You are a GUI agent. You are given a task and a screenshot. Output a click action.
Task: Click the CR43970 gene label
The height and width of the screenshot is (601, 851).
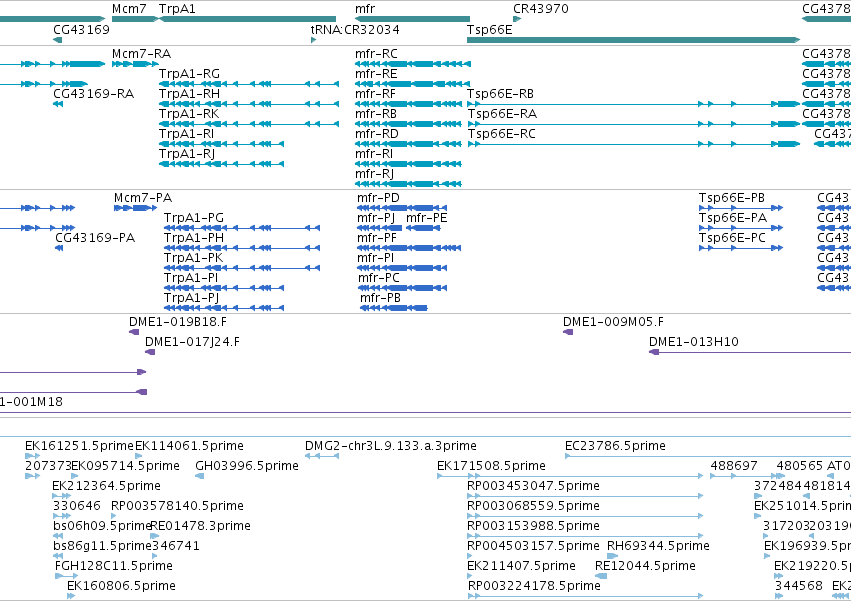coord(541,9)
